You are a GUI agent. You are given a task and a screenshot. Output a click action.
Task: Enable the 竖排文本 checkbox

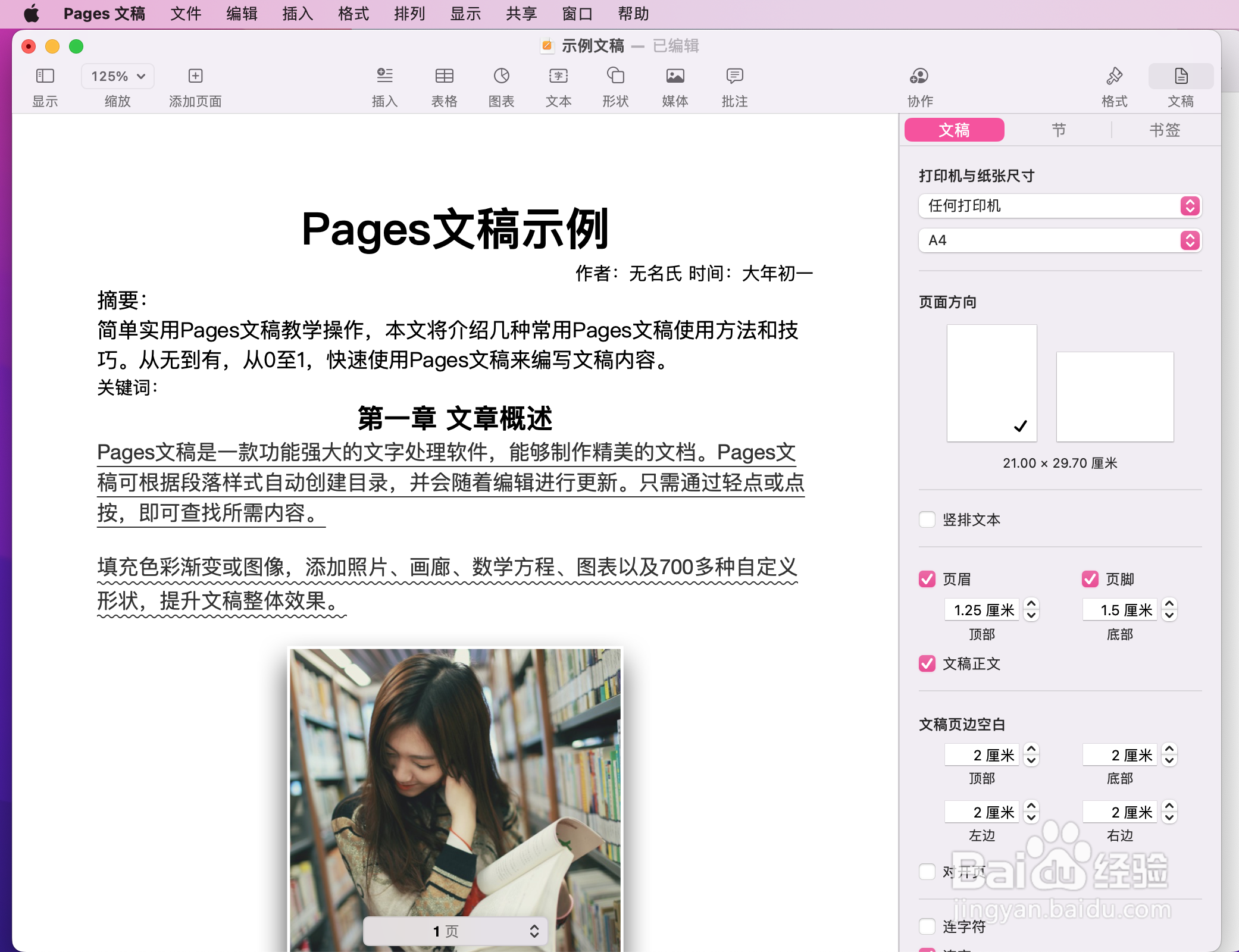point(927,519)
